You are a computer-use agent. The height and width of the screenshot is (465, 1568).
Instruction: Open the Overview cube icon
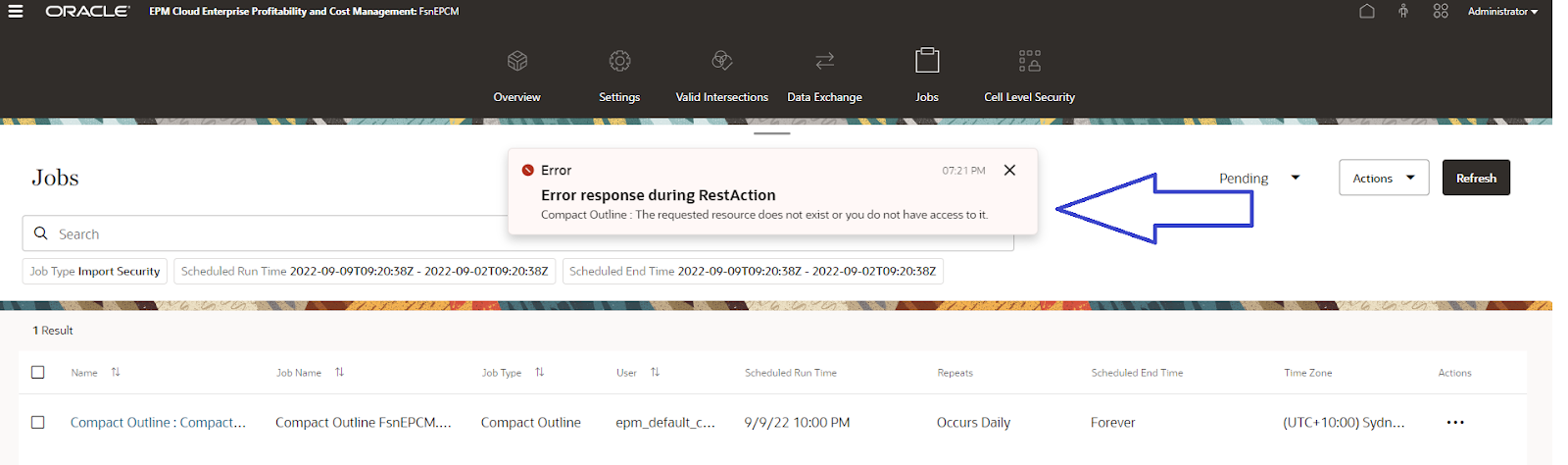pyautogui.click(x=517, y=61)
